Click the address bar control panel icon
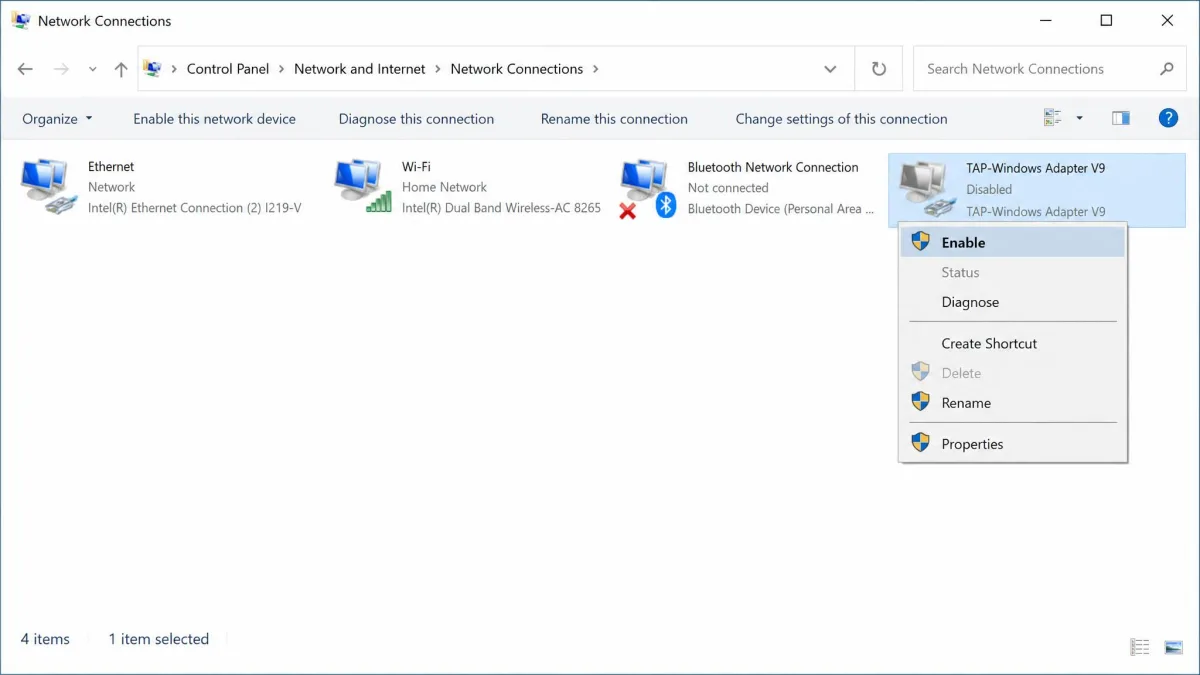This screenshot has height=675, width=1200. click(x=153, y=69)
